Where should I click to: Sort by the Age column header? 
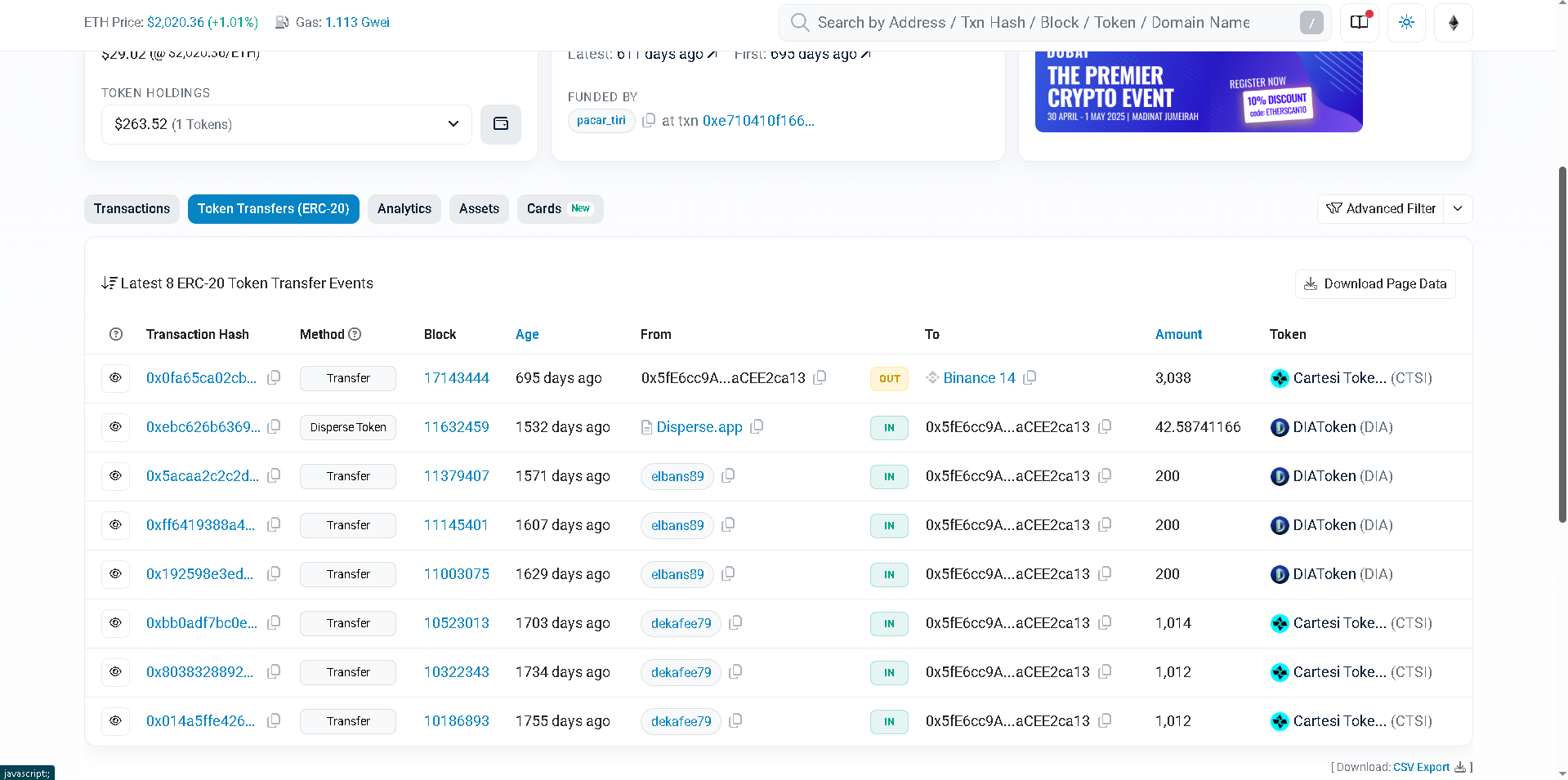527,334
